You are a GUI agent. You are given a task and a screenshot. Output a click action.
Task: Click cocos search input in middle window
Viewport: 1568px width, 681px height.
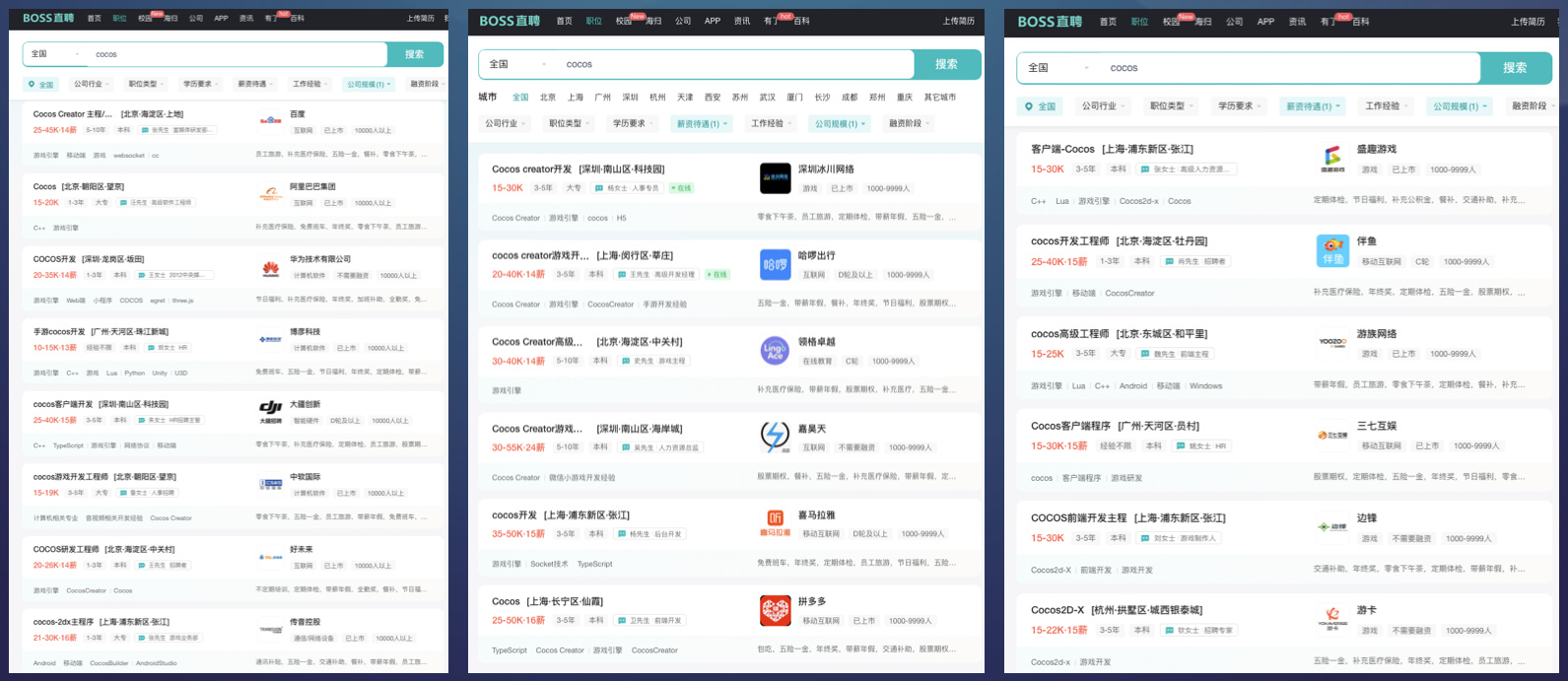736,64
